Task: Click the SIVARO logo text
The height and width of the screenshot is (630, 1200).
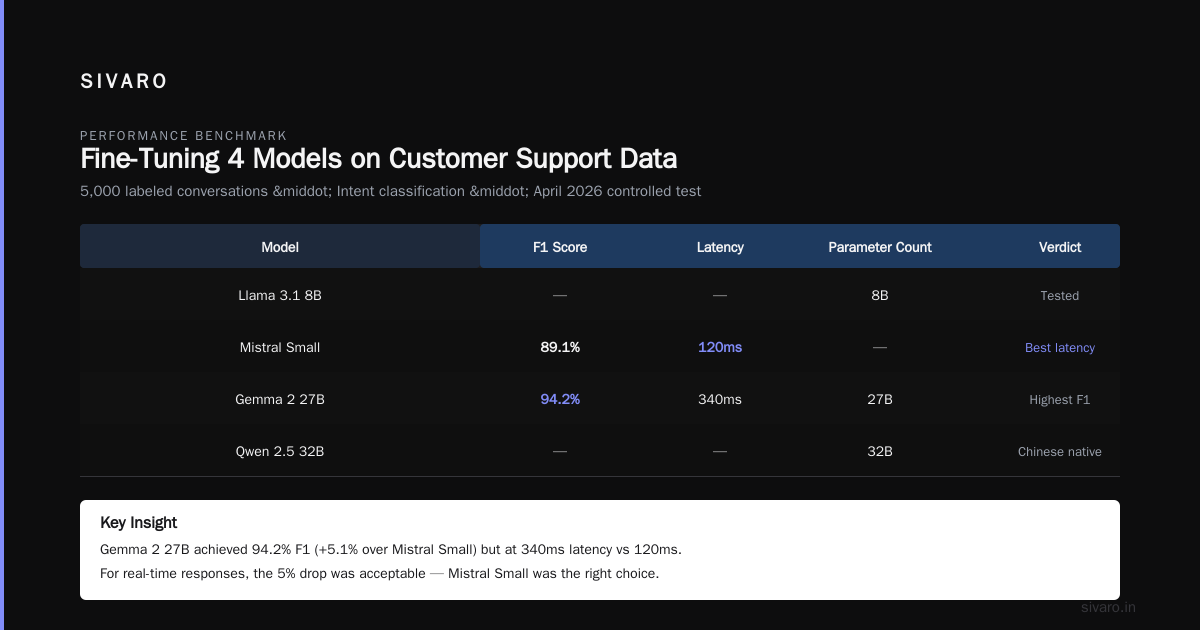Action: click(x=124, y=82)
